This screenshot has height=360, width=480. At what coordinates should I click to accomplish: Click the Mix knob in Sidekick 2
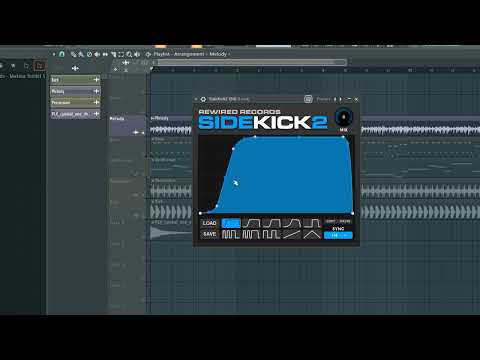pyautogui.click(x=343, y=117)
